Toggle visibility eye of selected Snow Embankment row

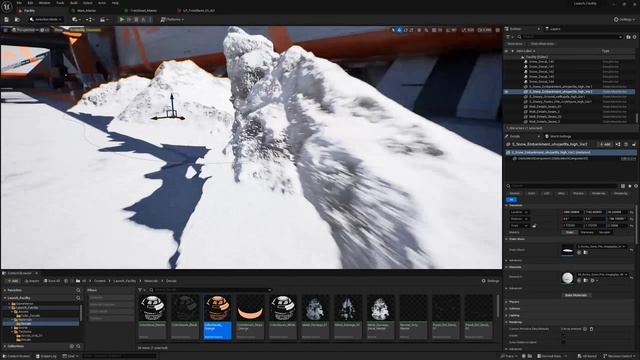pos(507,92)
